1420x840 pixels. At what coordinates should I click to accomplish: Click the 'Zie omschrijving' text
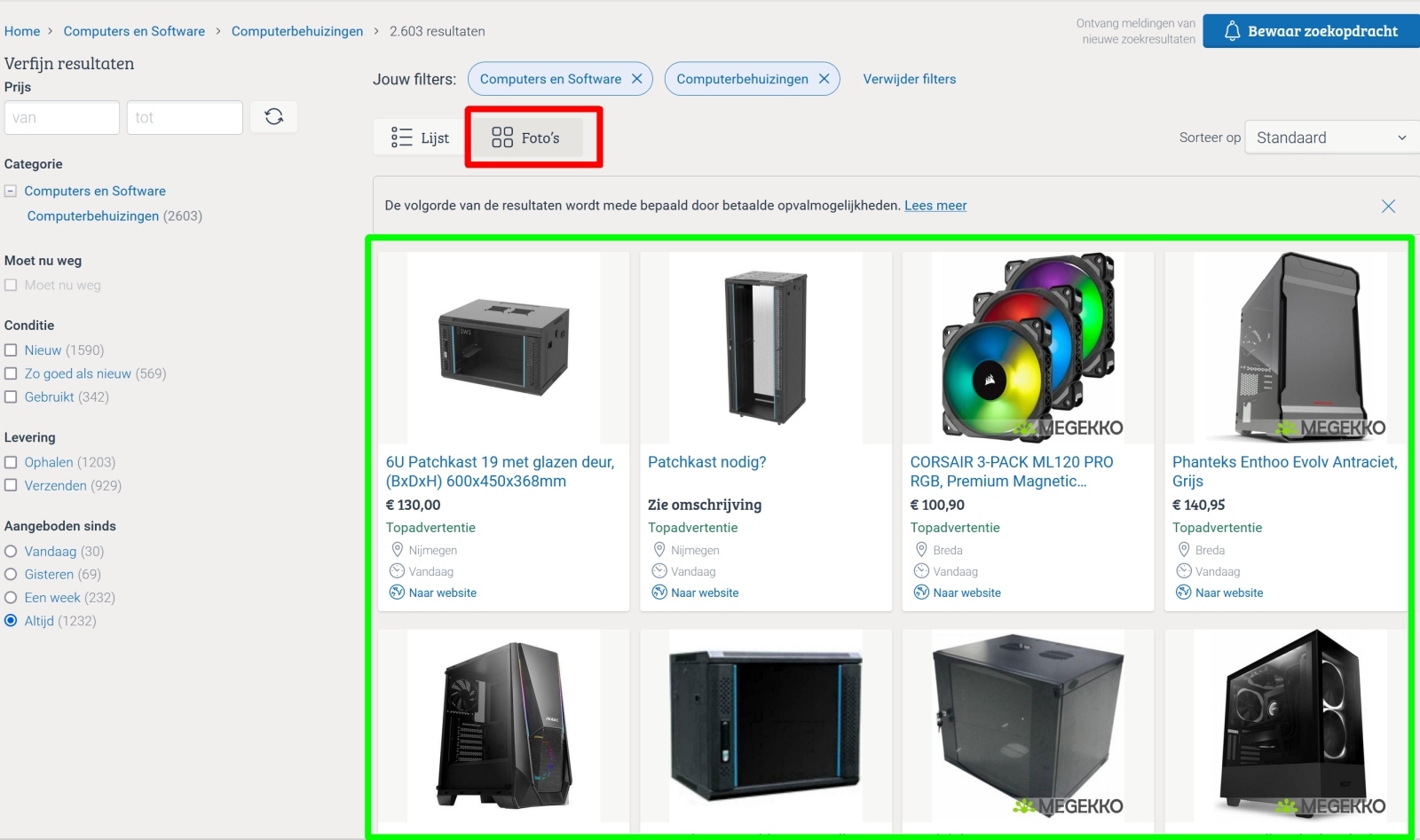[705, 505]
